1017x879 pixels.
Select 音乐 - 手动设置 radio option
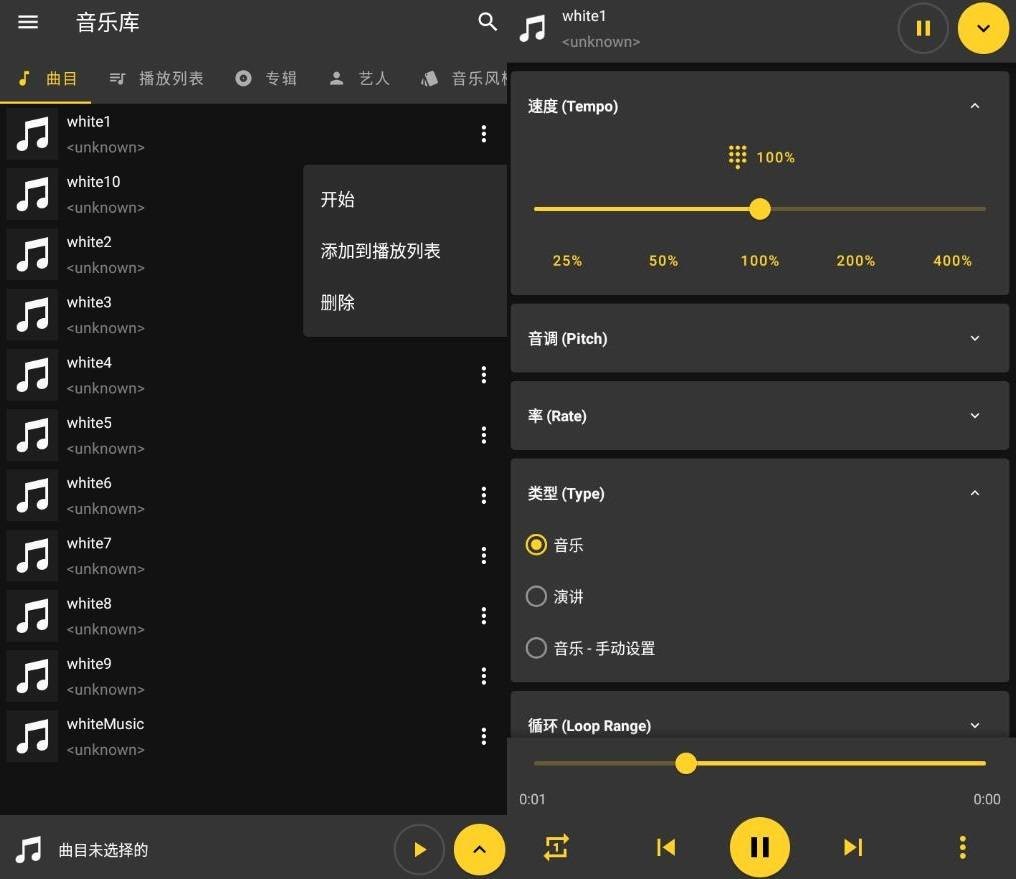click(x=537, y=648)
